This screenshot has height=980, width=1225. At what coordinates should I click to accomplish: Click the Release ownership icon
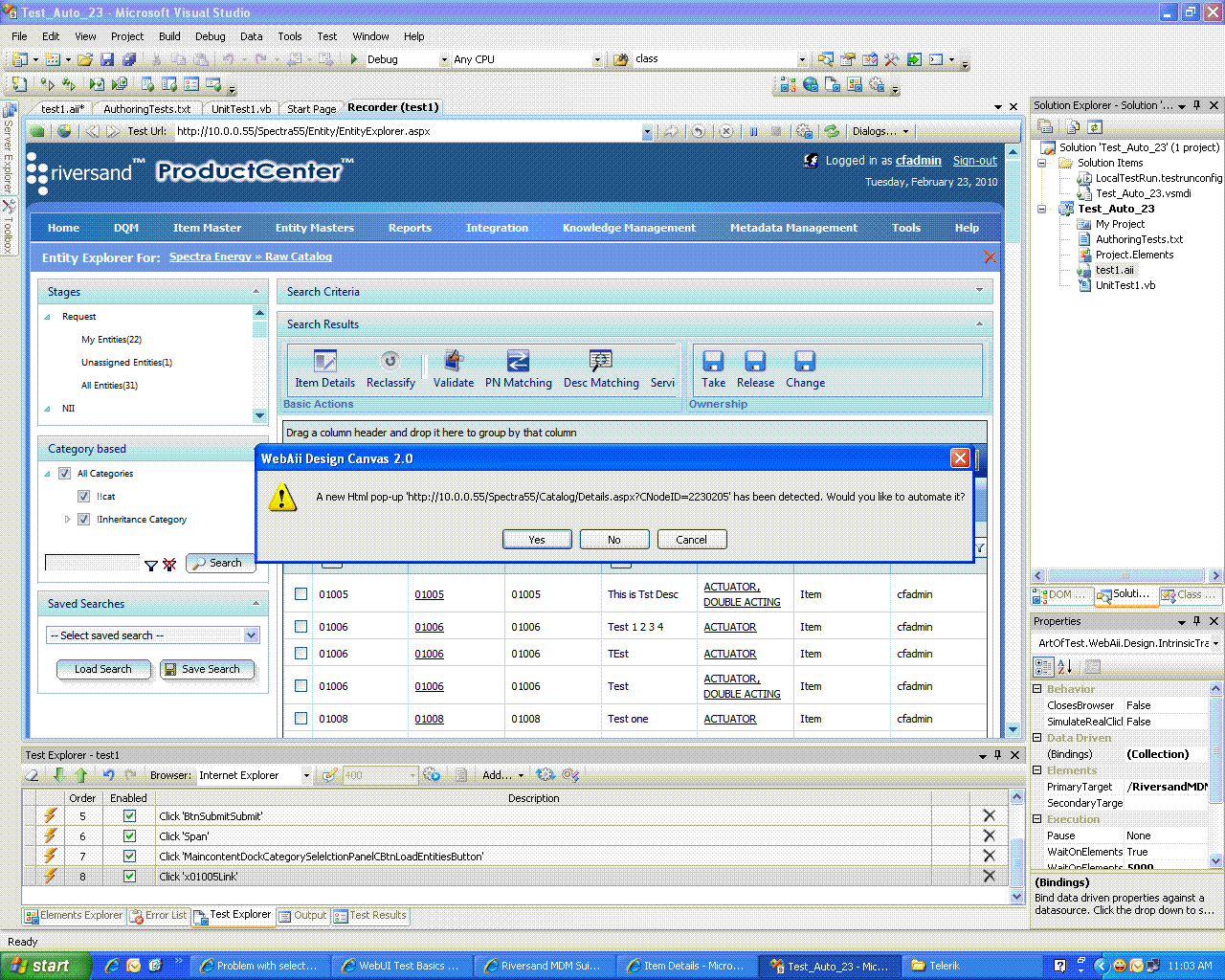pyautogui.click(x=755, y=361)
